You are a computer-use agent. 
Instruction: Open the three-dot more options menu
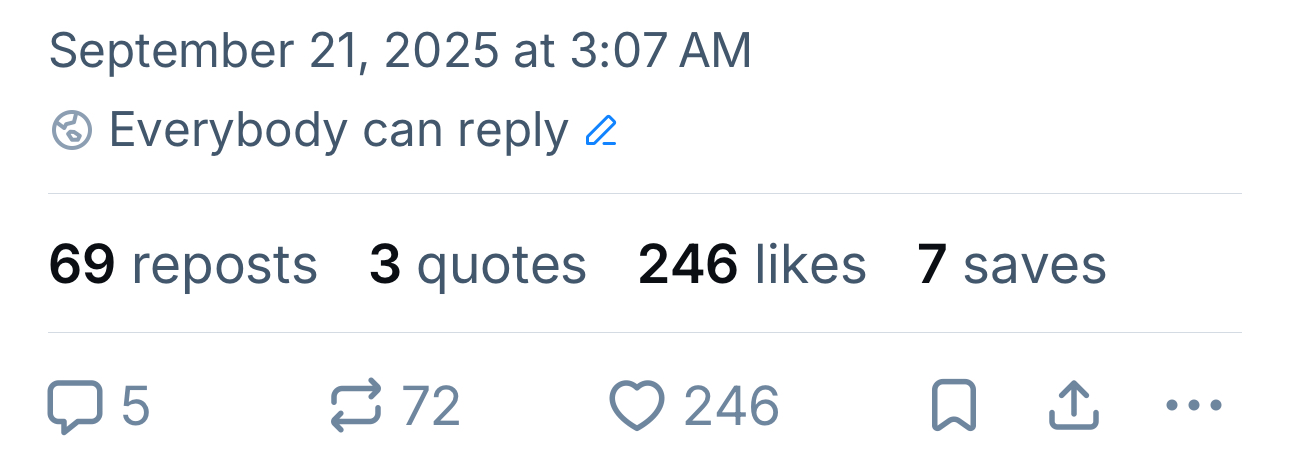click(x=1194, y=406)
